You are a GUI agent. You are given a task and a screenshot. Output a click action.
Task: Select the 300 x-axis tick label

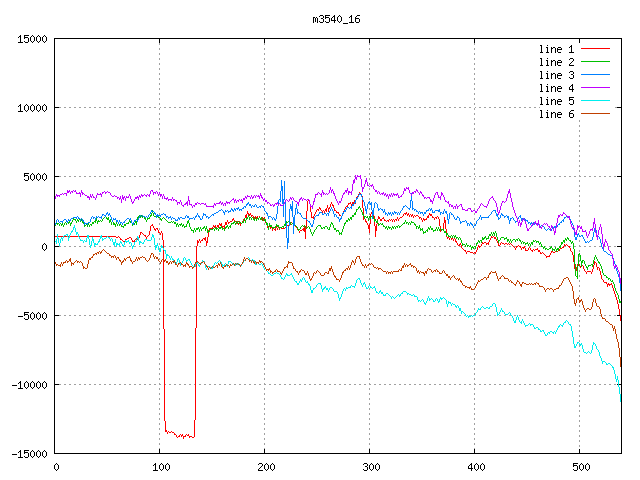tap(370, 467)
